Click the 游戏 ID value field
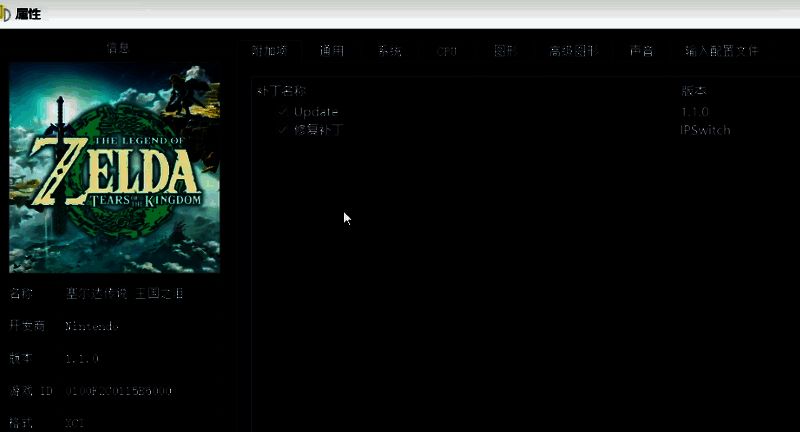Viewport: 800px width, 432px height. [118, 391]
